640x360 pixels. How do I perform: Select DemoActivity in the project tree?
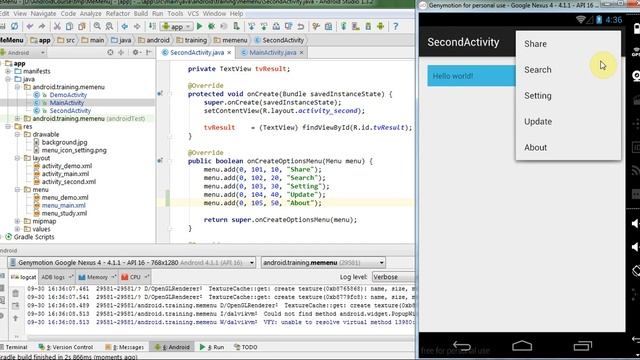(68, 95)
